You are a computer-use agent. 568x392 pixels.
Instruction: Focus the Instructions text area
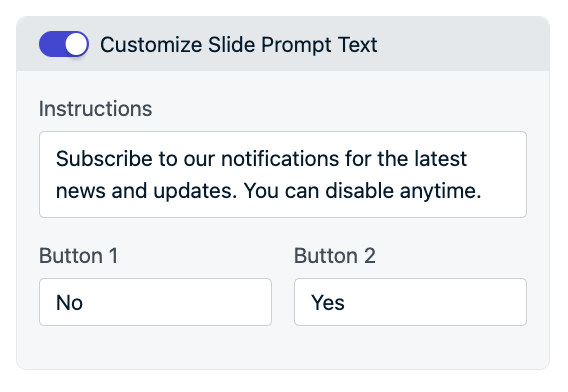click(x=283, y=175)
